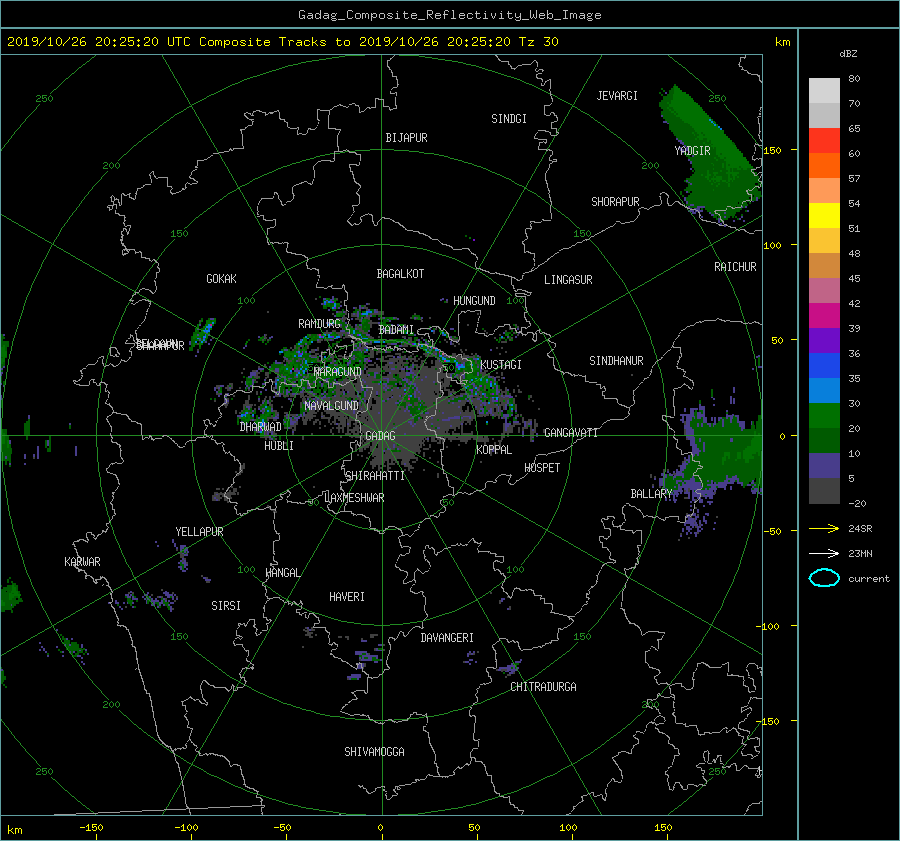Click the KUSTAGI city label
The image size is (900, 841).
click(501, 365)
